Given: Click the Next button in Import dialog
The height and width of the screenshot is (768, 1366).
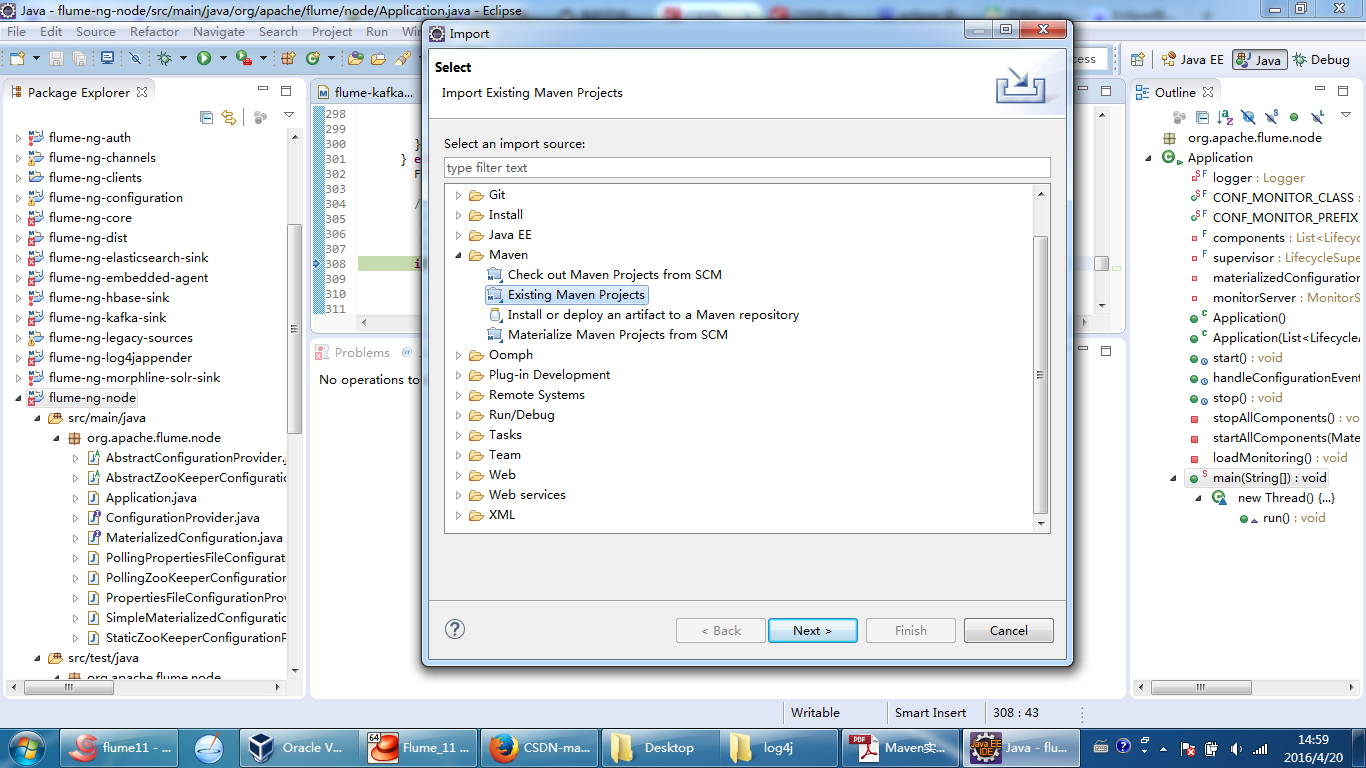Looking at the screenshot, I should (x=813, y=630).
